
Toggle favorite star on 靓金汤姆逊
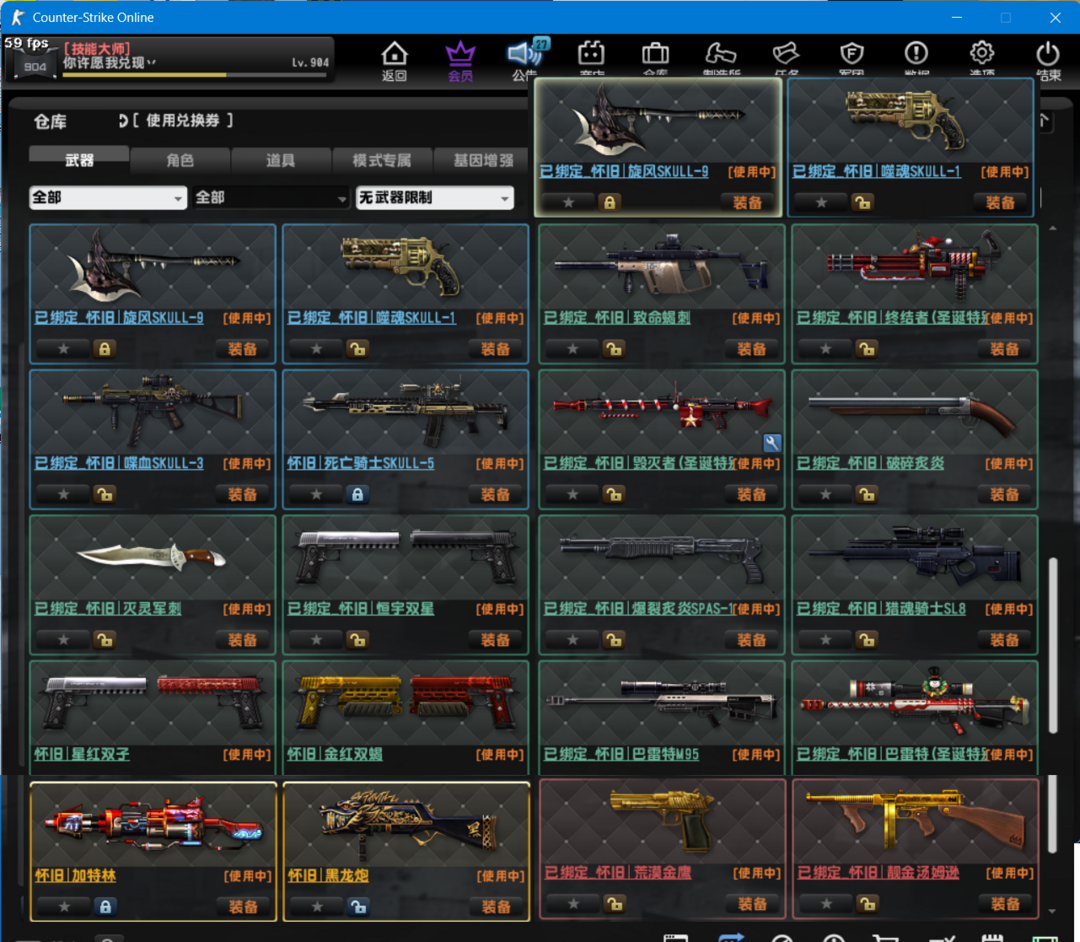click(x=827, y=903)
